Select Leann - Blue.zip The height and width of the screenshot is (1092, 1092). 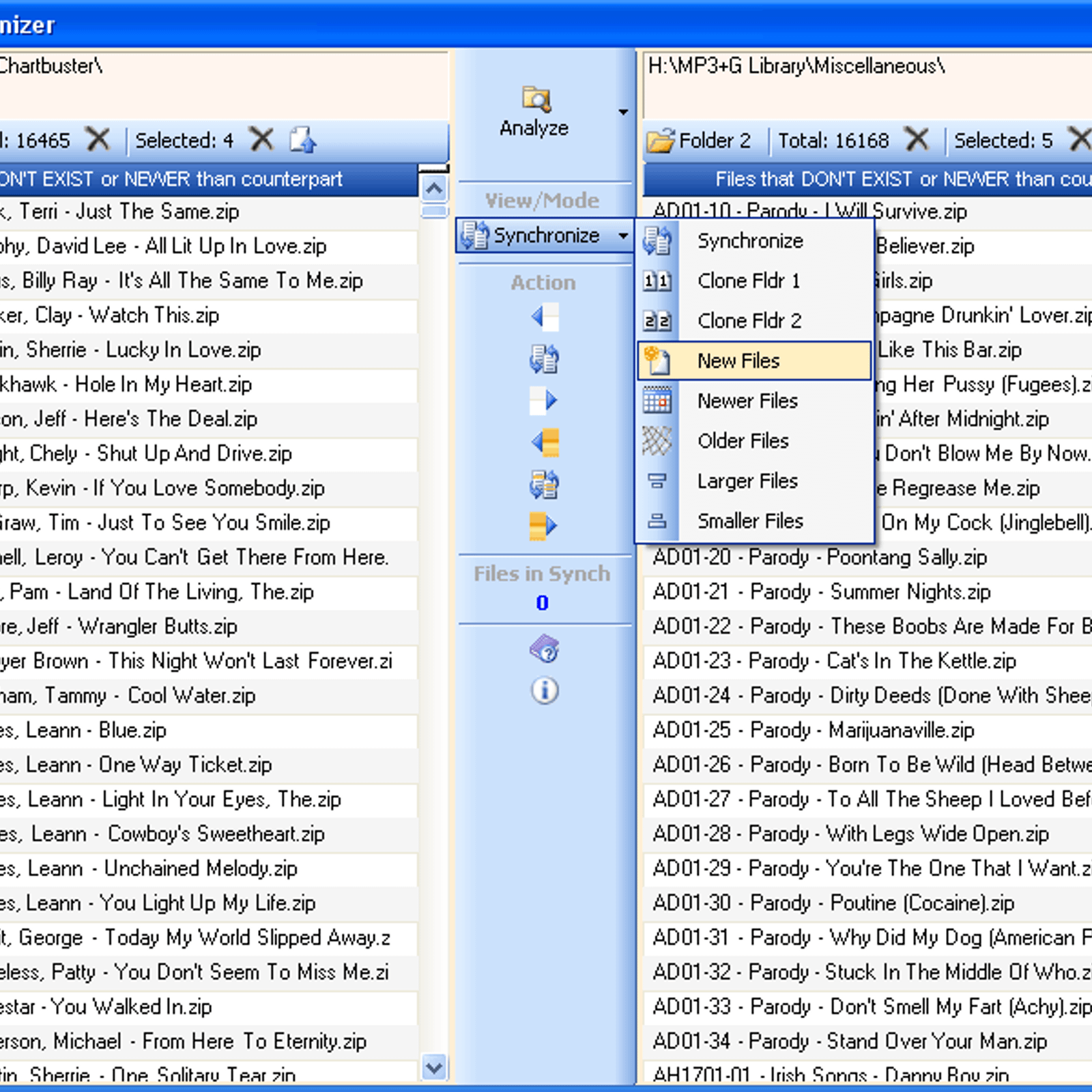208,730
